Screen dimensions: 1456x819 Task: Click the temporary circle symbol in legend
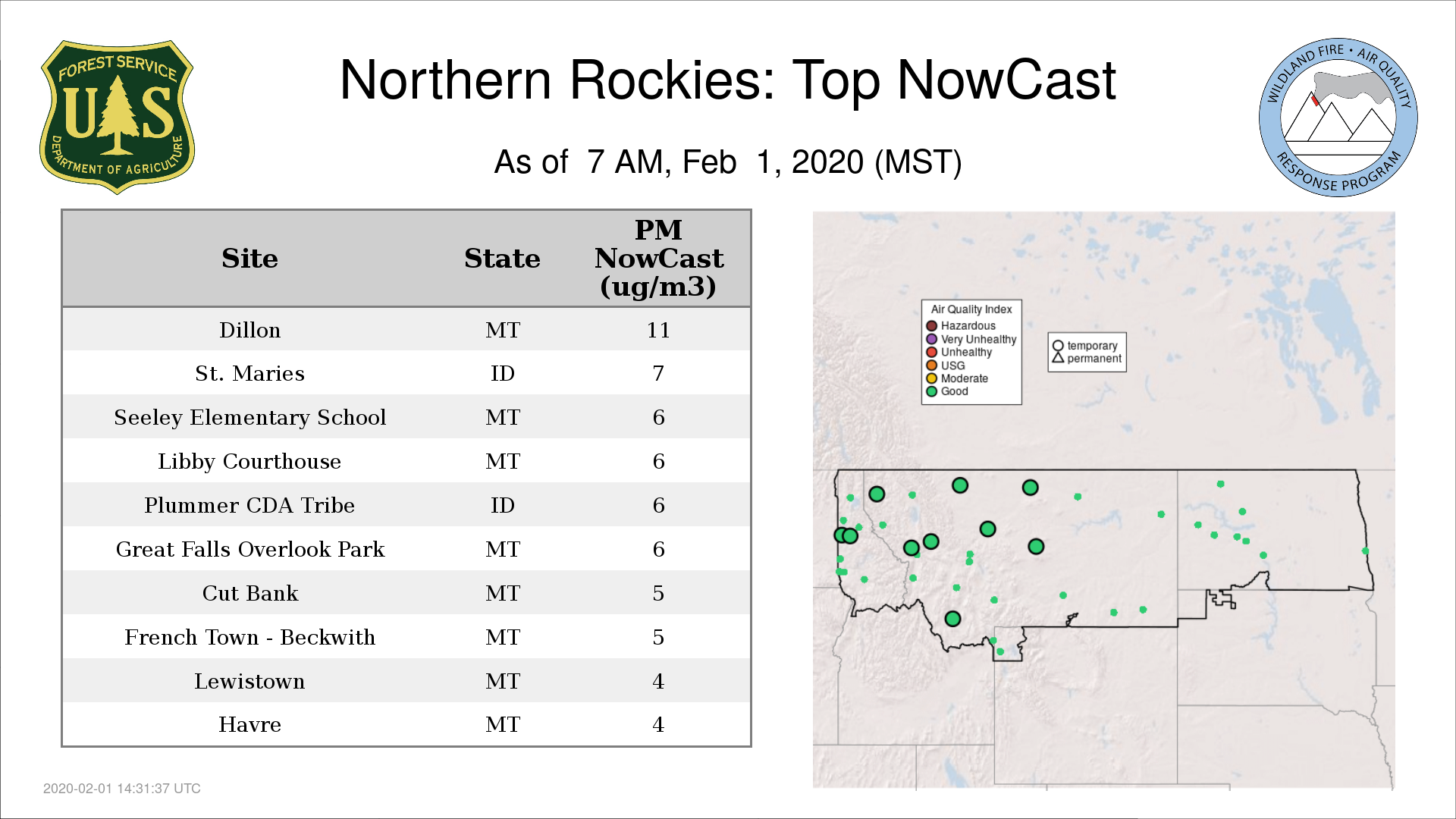pyautogui.click(x=1058, y=346)
